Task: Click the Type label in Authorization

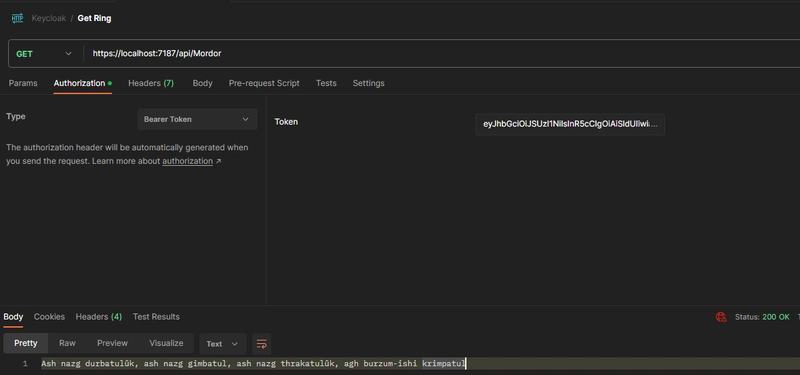Action: [16, 116]
